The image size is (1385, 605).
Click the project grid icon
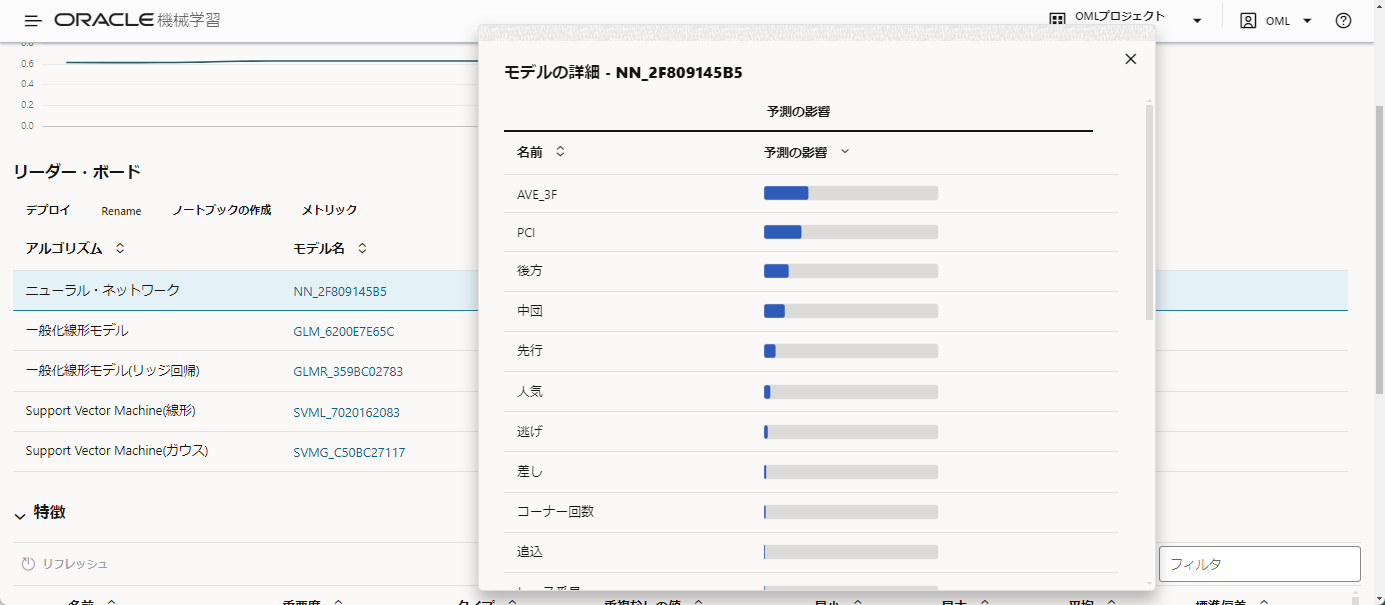click(1057, 18)
